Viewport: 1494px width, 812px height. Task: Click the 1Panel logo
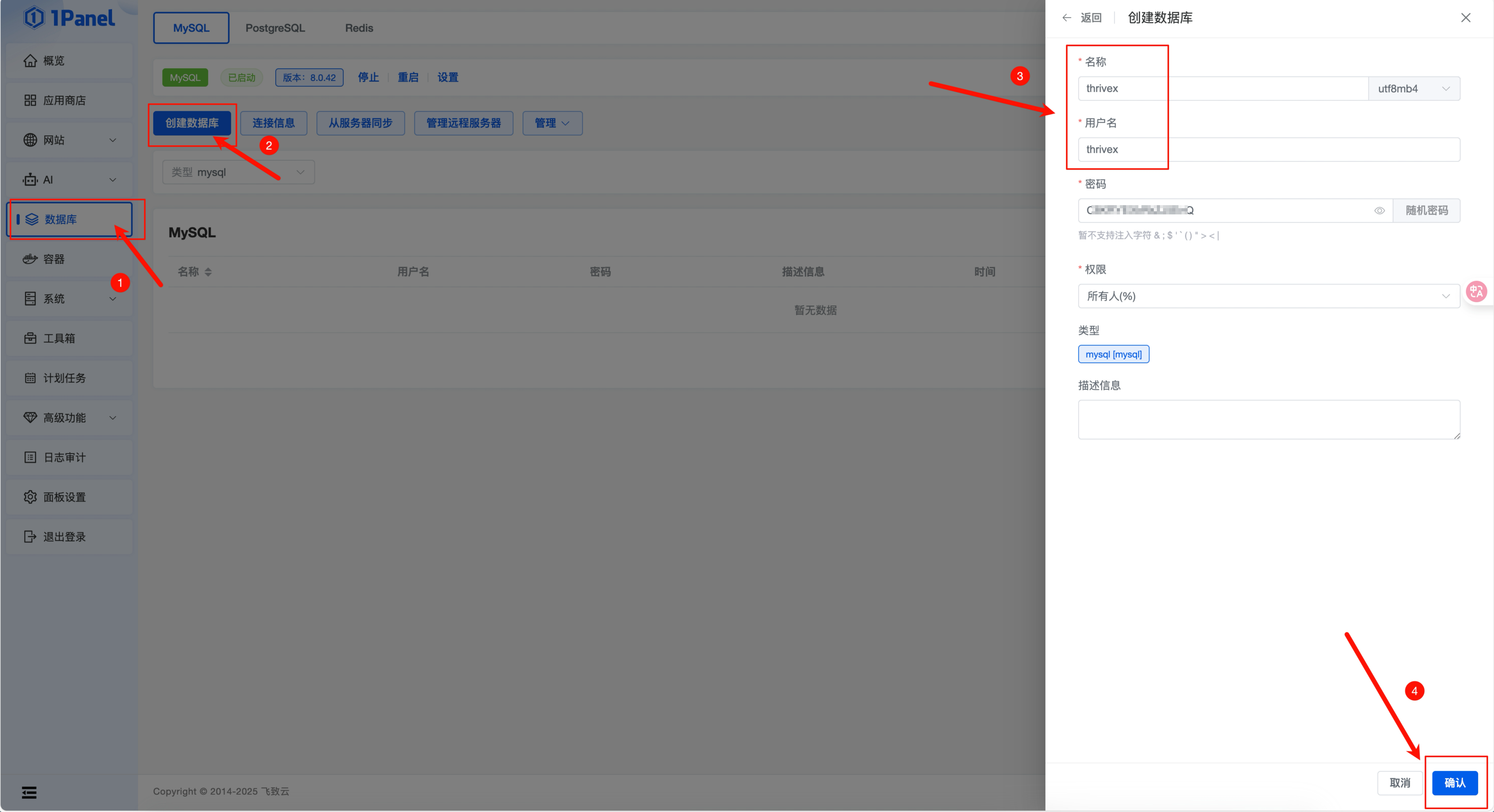tap(69, 17)
